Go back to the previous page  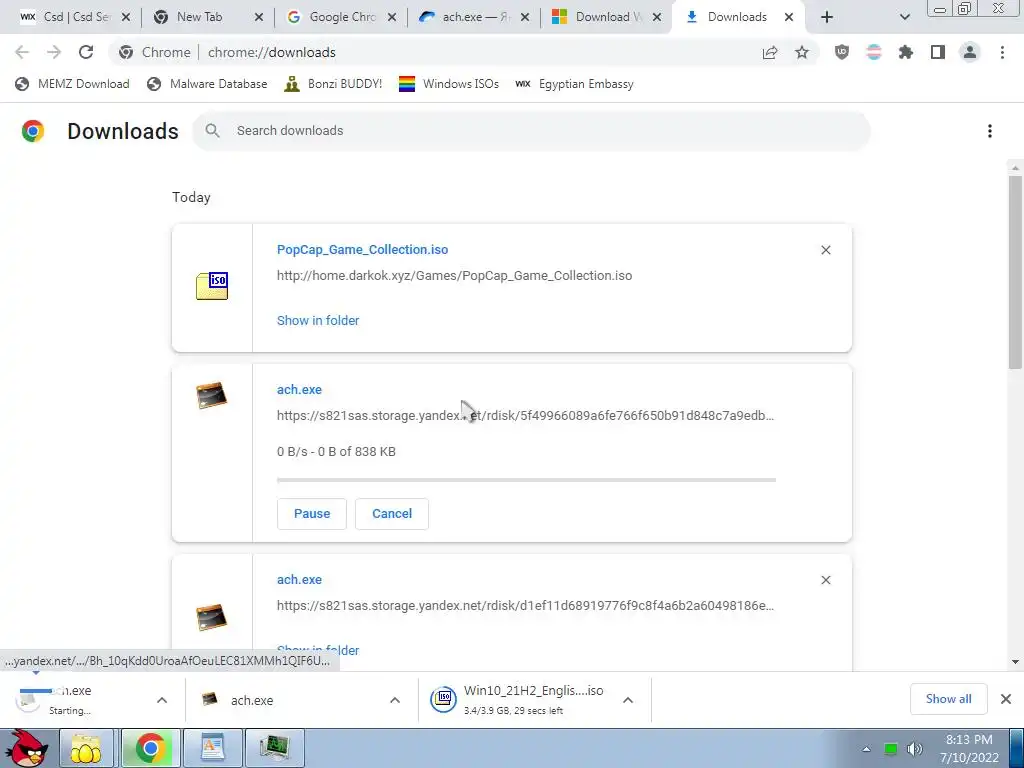[22, 52]
